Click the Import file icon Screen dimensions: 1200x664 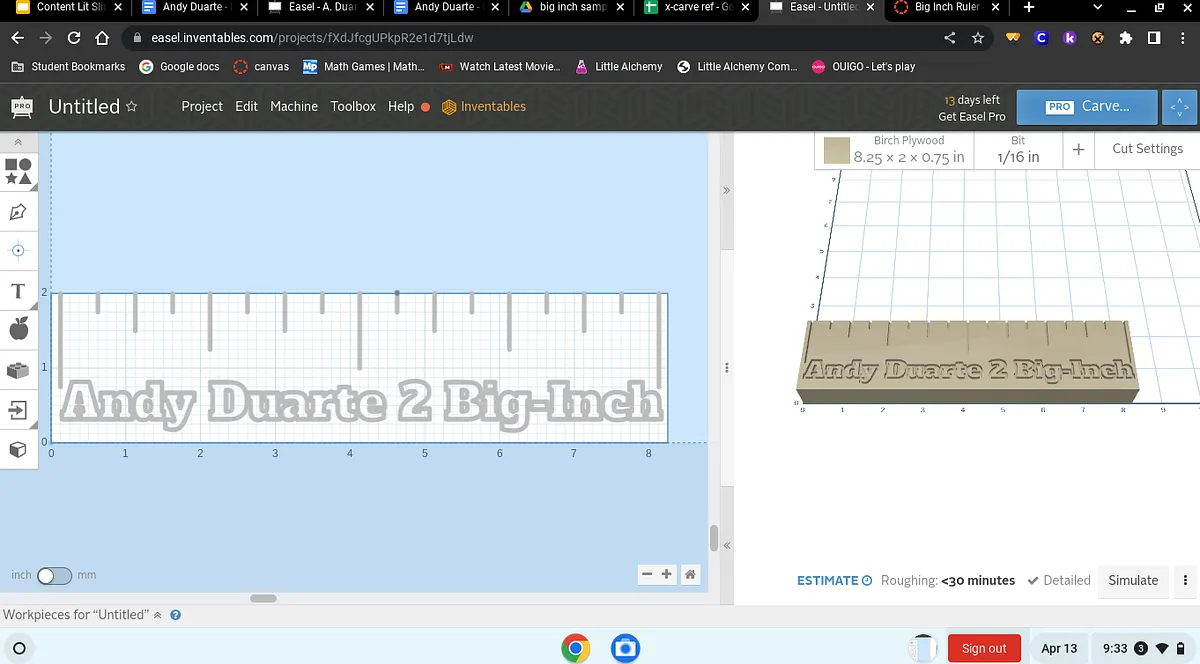point(18,410)
